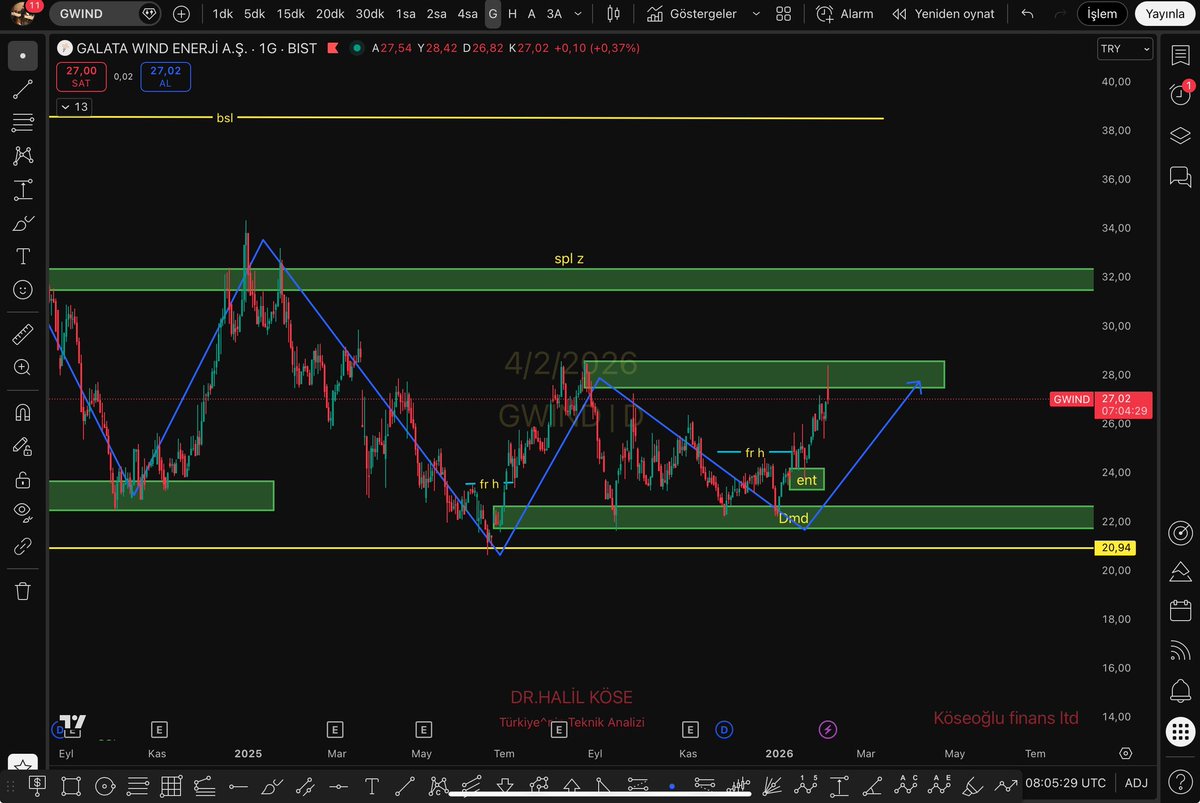
Task: Open chart settings gear near price axis
Action: click(1126, 753)
